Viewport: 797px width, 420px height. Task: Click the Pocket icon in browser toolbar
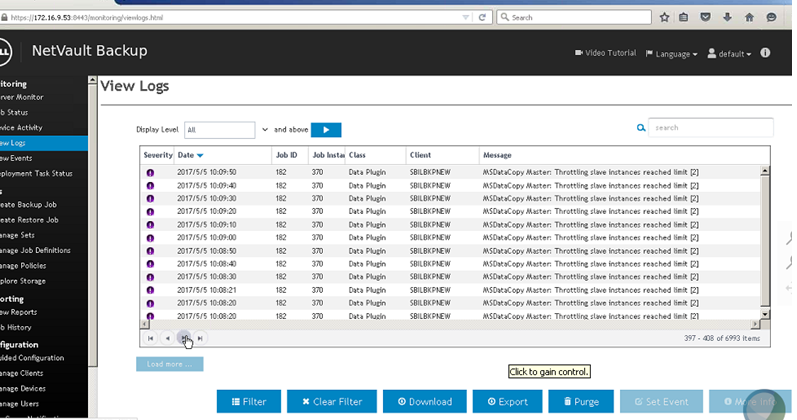click(706, 17)
